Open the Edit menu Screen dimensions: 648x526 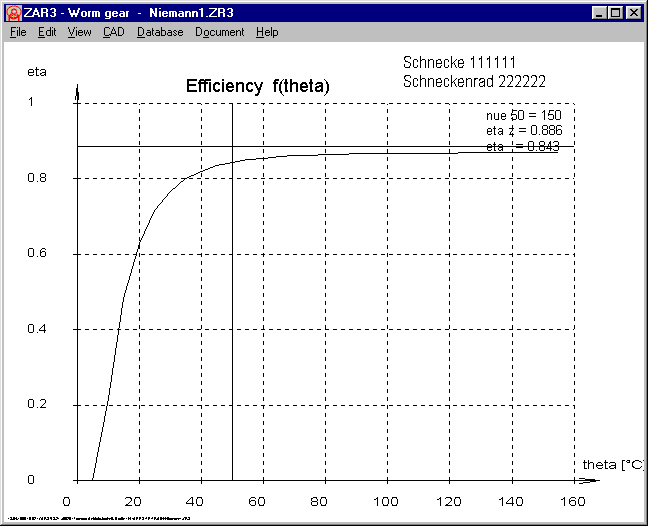(47, 32)
